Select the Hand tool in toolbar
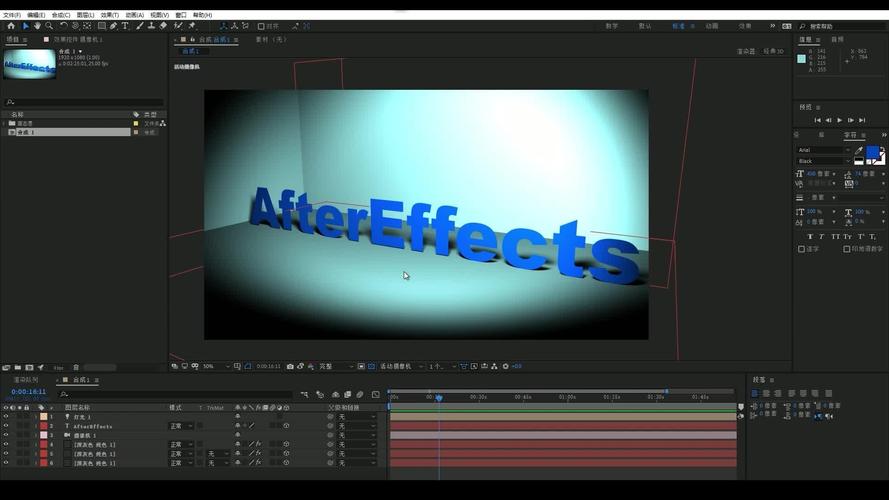Screen dimensions: 889x500 coord(37,26)
